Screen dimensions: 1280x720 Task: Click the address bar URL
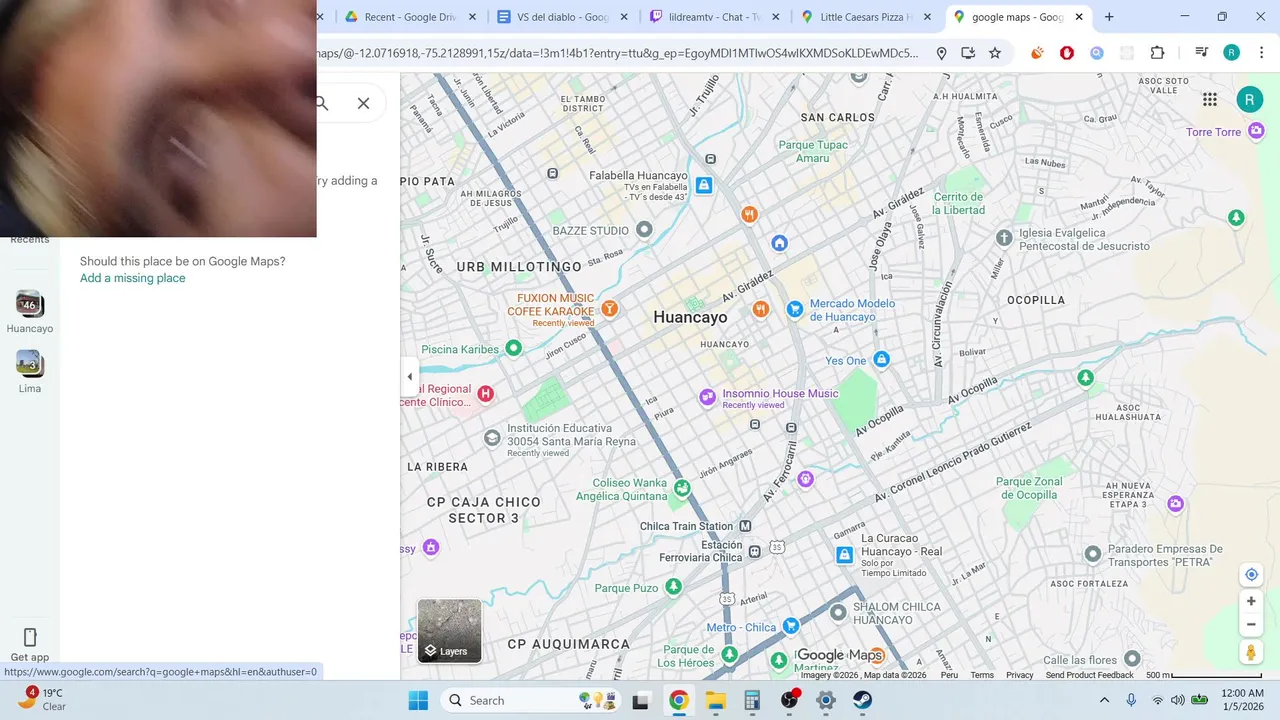click(x=618, y=53)
